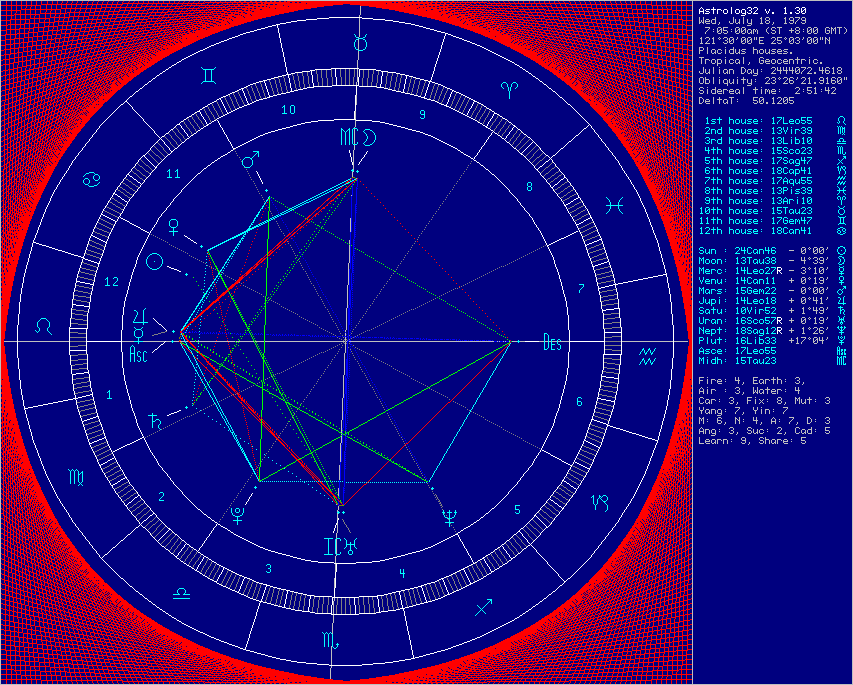This screenshot has width=853, height=685.
Task: Select the Jupiter glyph above Asc
Action: 140,317
